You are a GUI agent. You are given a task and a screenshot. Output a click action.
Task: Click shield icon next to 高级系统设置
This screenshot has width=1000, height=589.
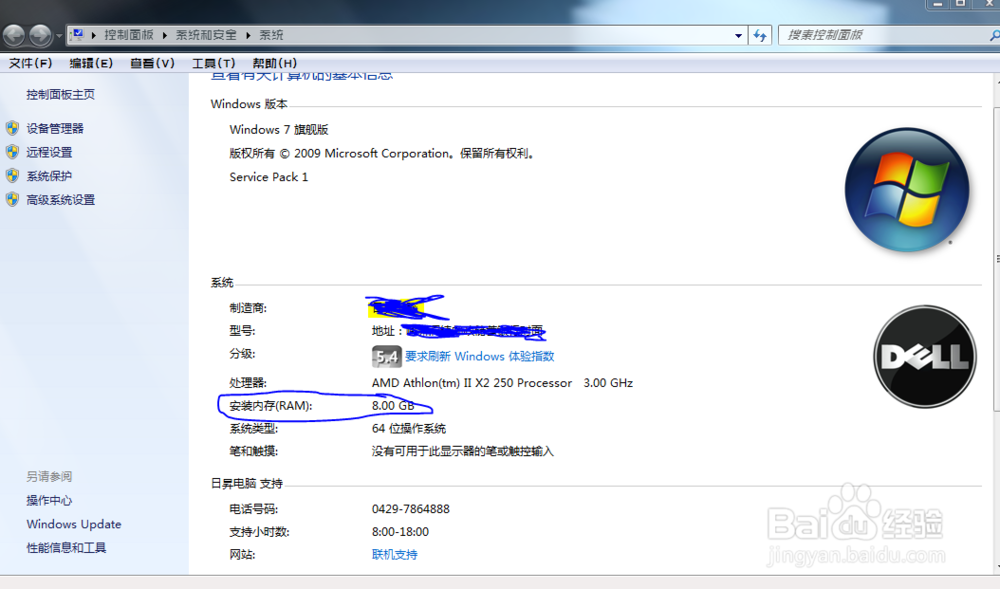coord(12,200)
